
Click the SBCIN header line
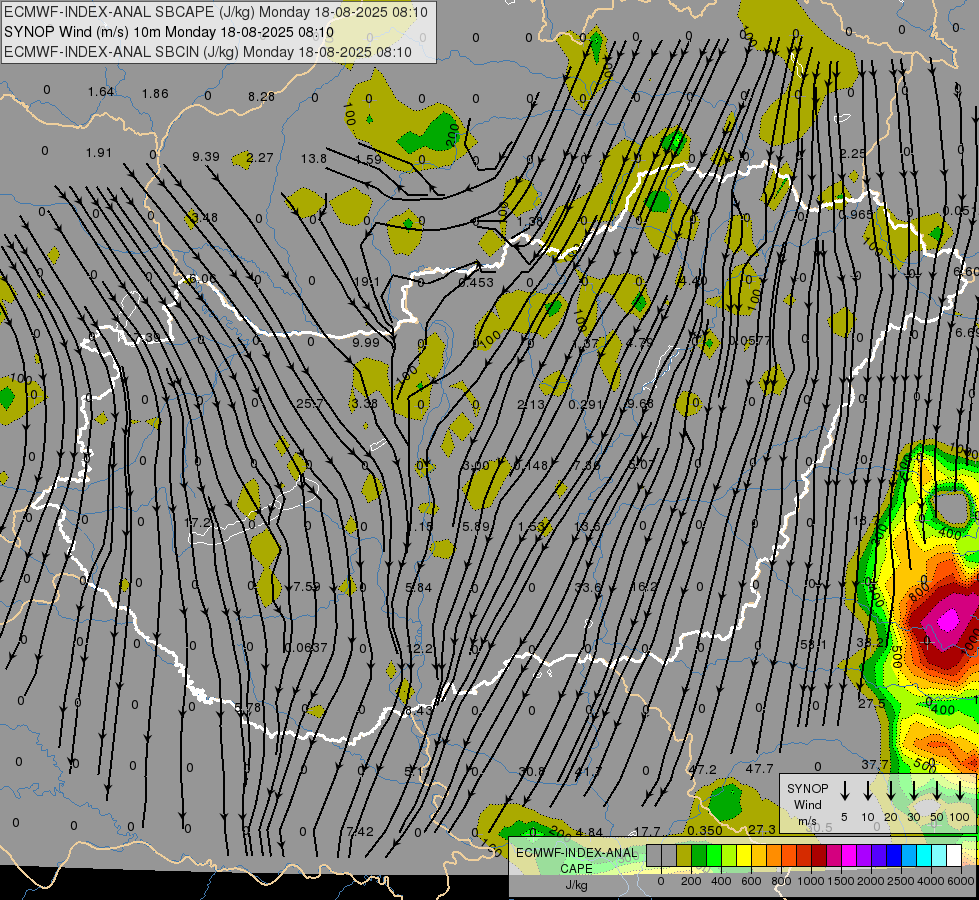(208, 52)
